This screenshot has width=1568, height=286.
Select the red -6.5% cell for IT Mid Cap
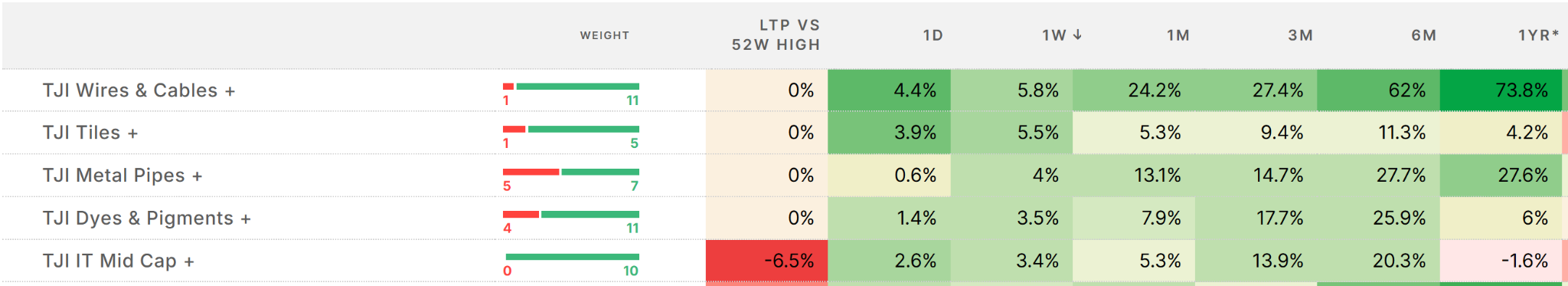pos(766,261)
